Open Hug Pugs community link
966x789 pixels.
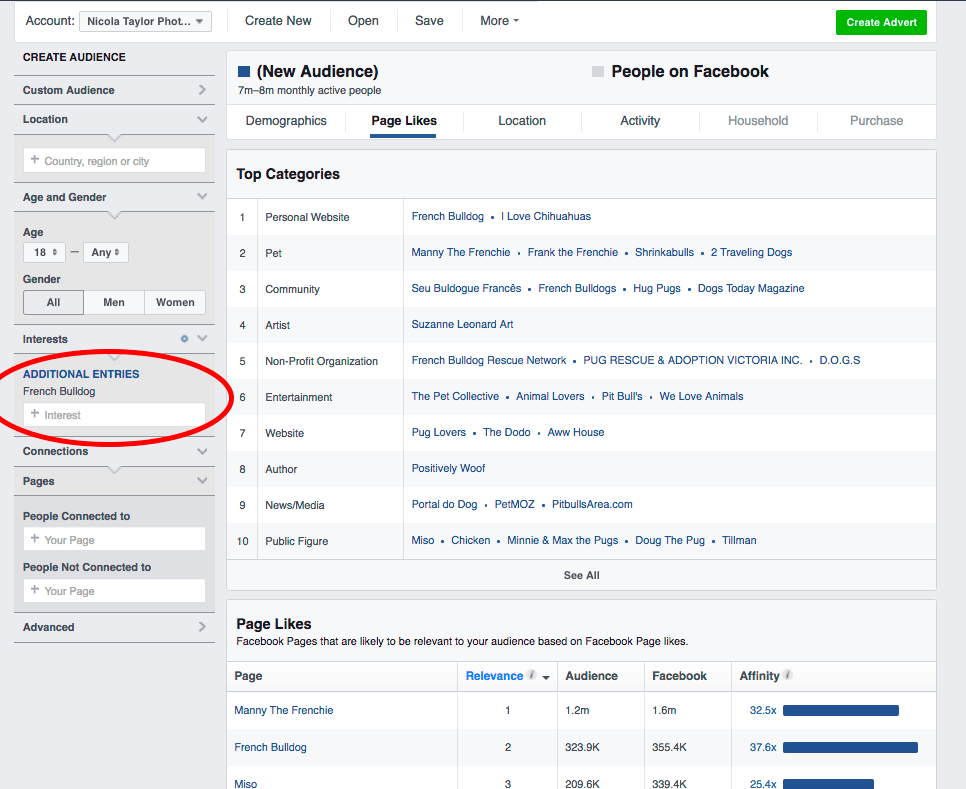(657, 288)
